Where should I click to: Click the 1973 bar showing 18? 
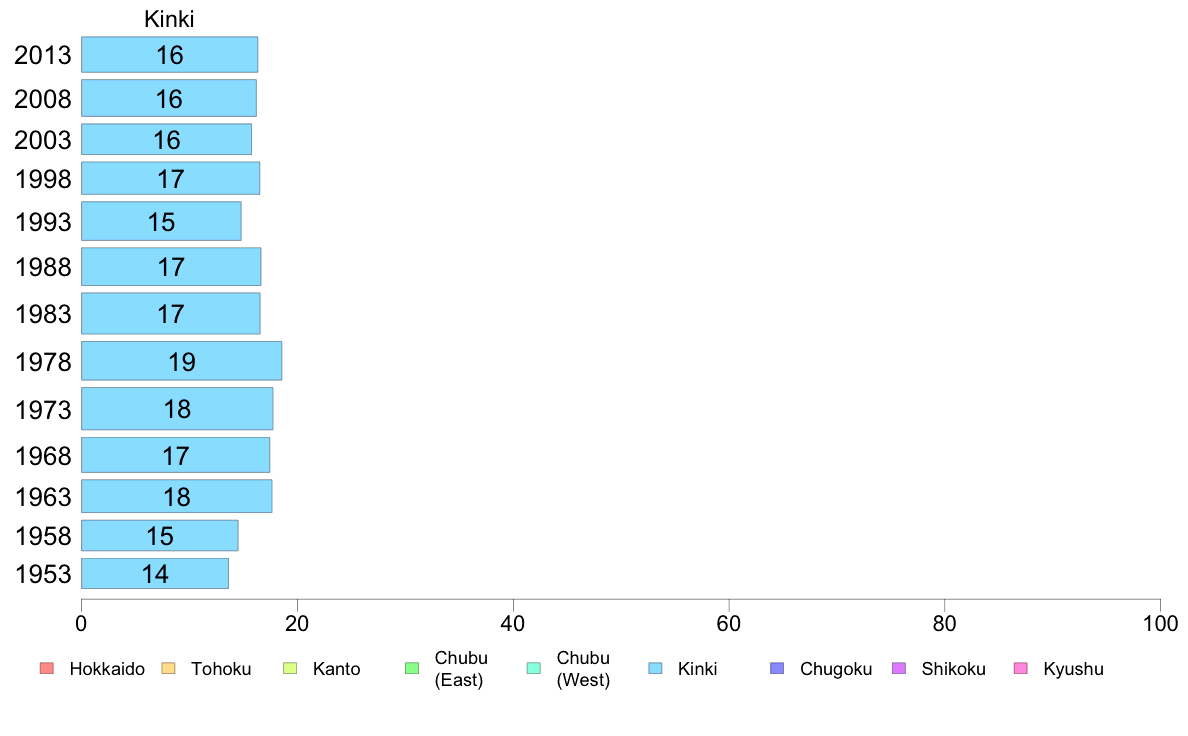click(177, 409)
